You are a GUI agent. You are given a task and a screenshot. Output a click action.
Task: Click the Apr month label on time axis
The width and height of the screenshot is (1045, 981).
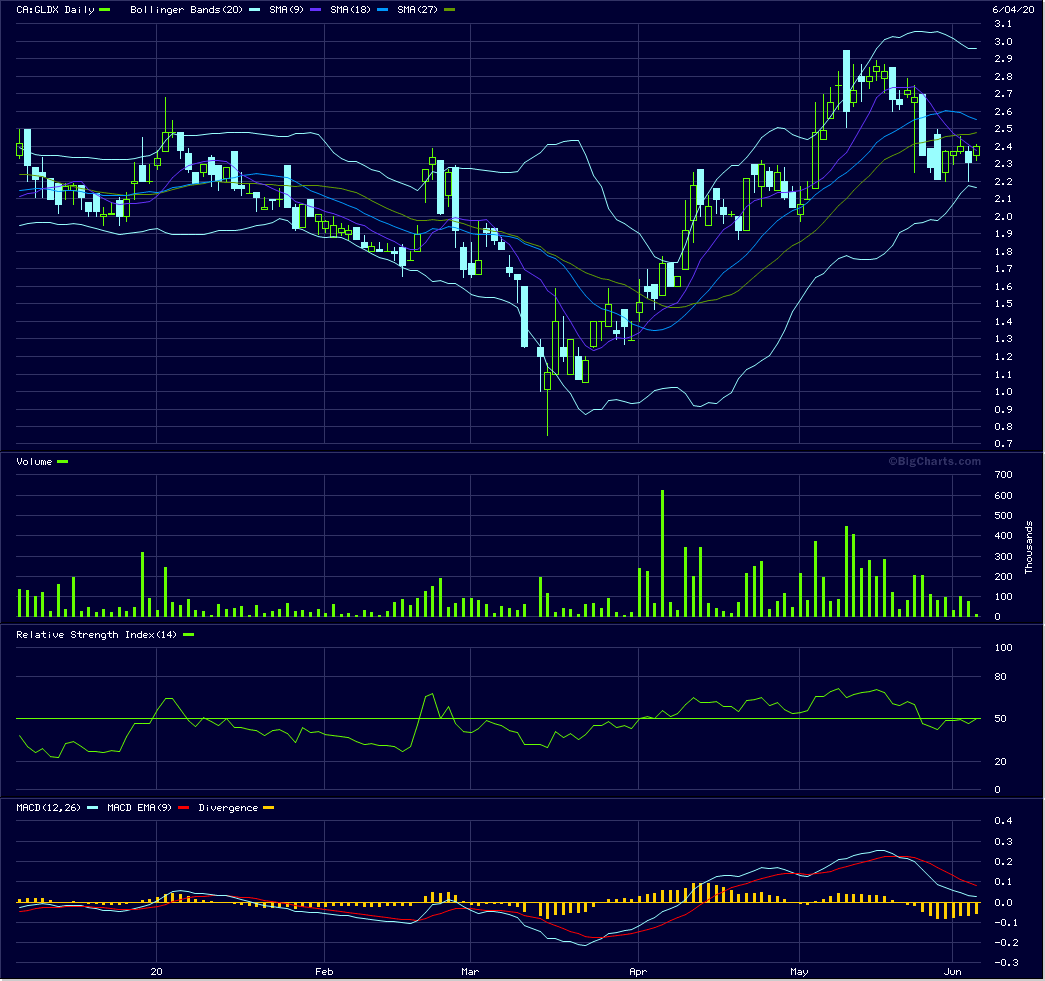tap(638, 972)
